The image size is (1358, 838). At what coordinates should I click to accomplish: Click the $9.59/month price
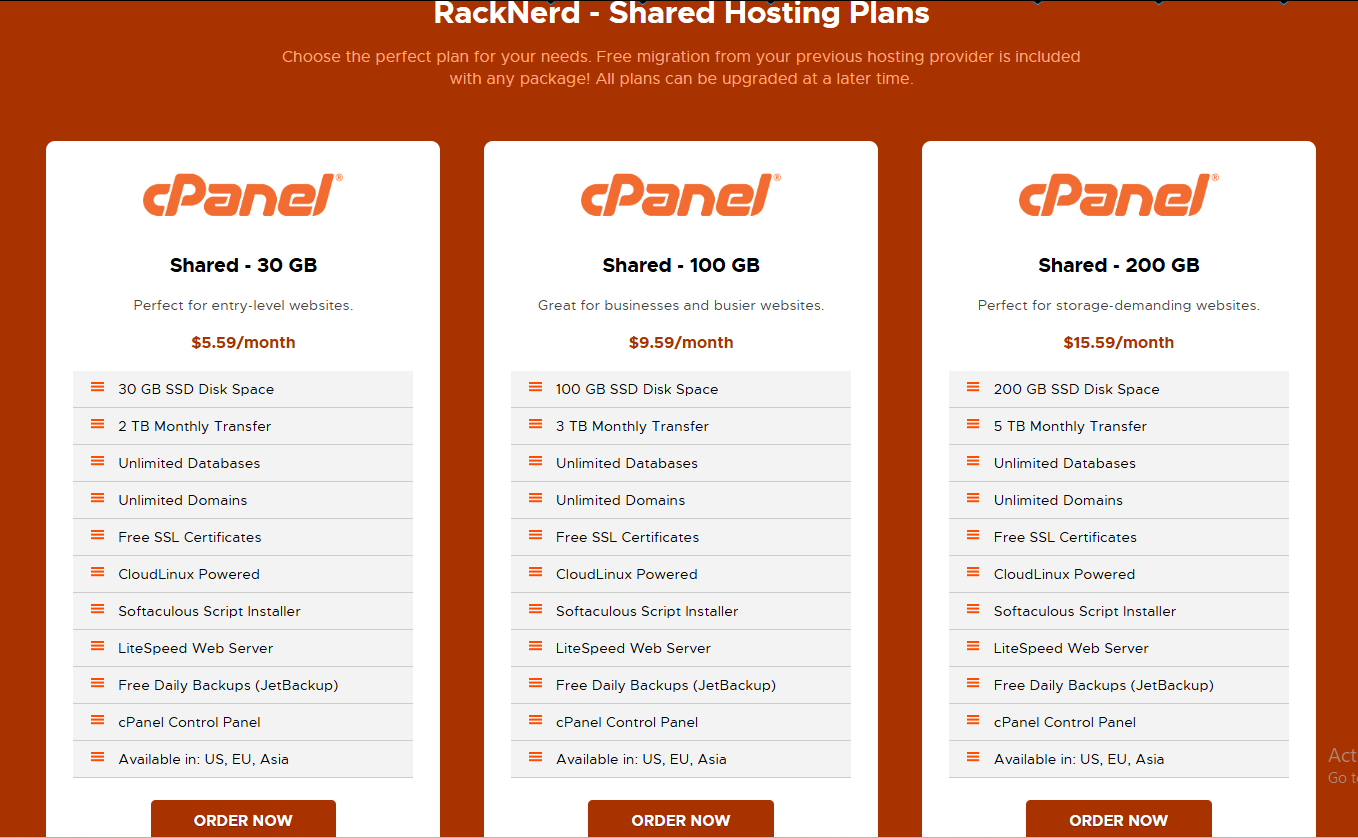coord(681,342)
